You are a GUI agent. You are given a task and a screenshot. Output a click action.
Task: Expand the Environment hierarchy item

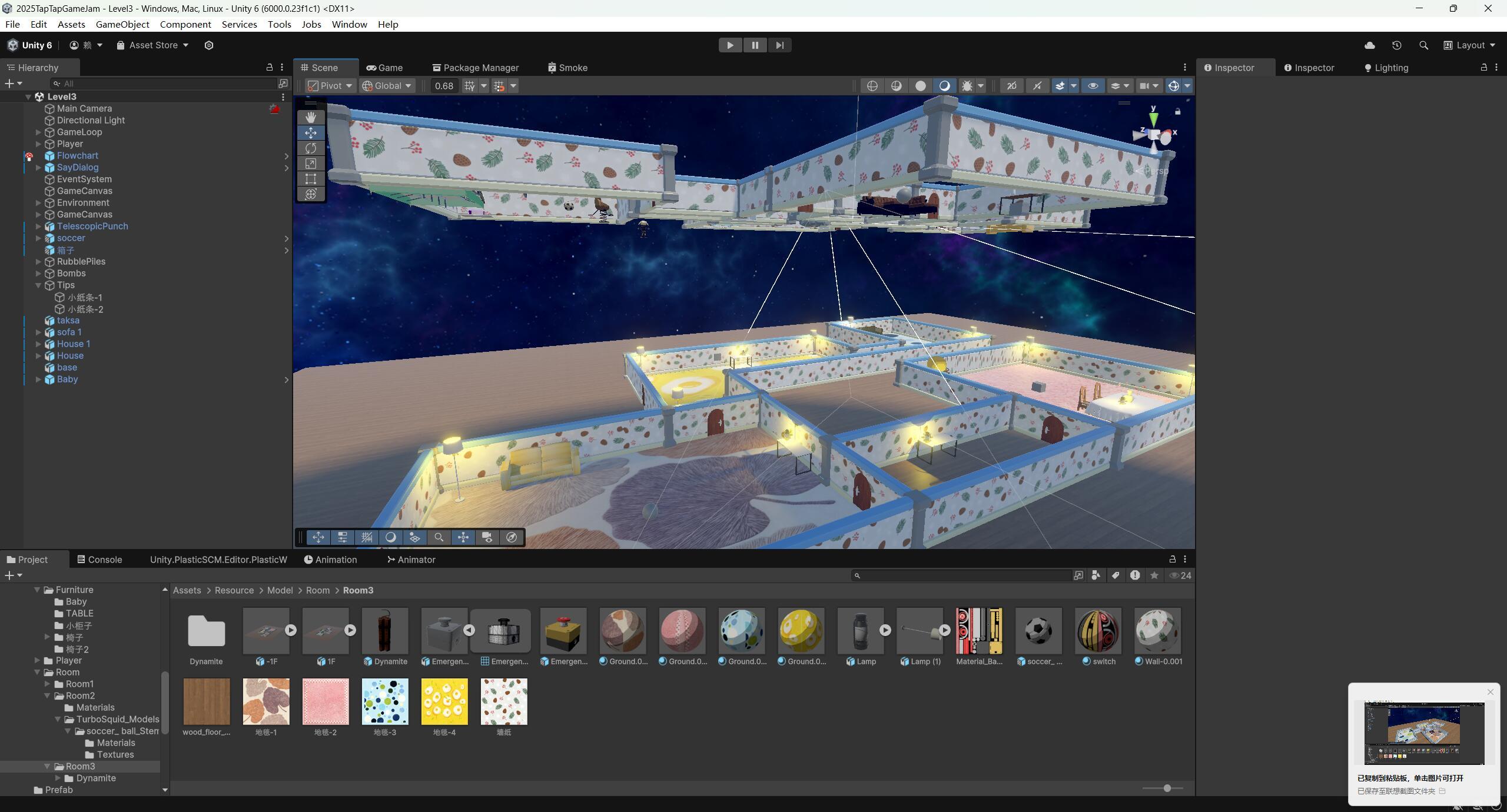tap(38, 202)
